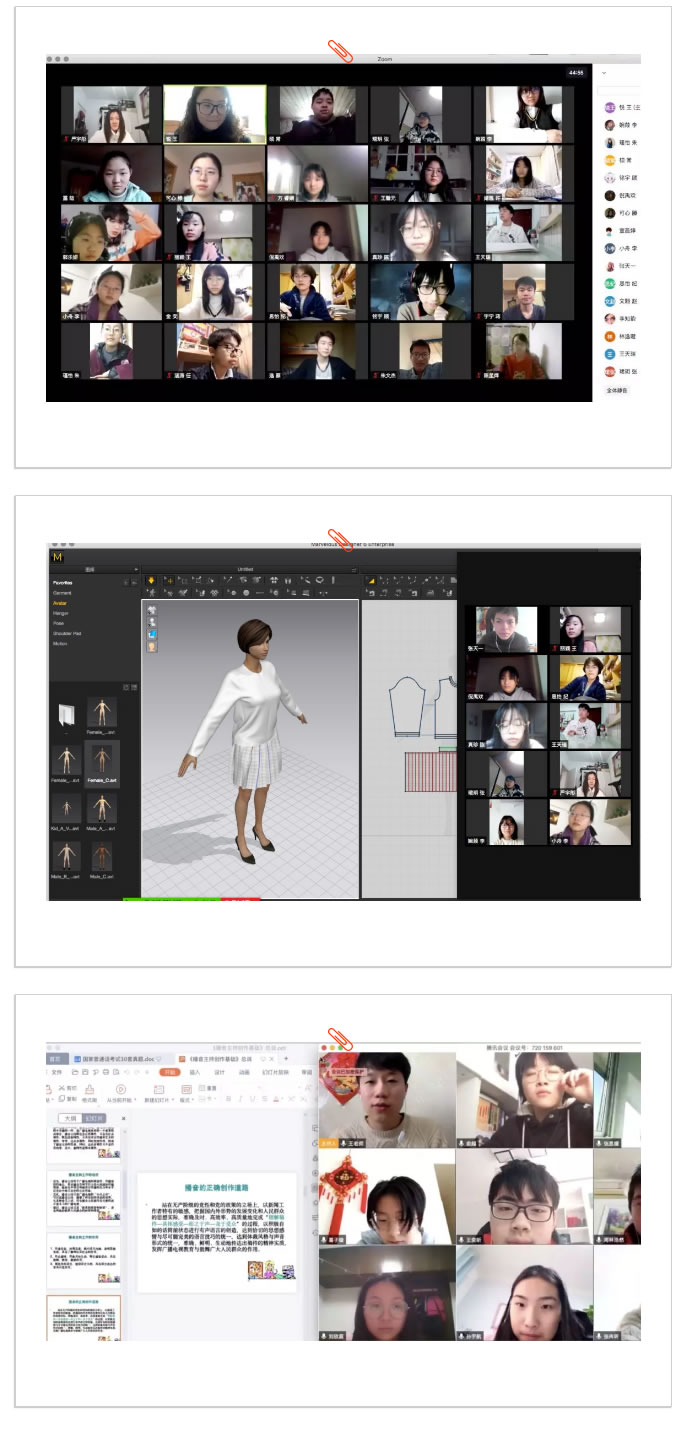This screenshot has width=687, height=1432.
Task: Select the Female_C.avt avatar thumbnail
Action: [102, 765]
